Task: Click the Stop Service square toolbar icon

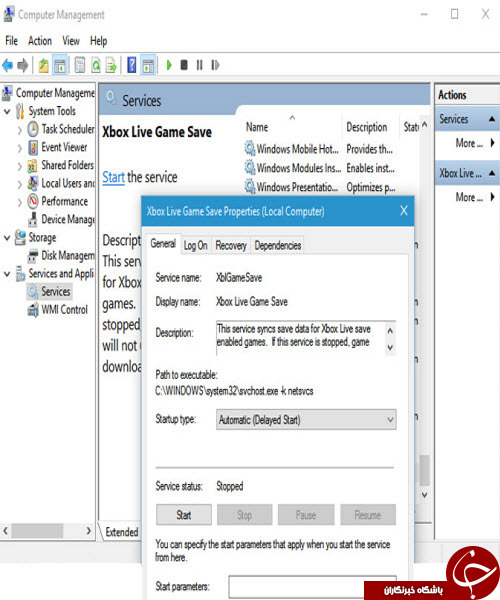Action: click(184, 65)
